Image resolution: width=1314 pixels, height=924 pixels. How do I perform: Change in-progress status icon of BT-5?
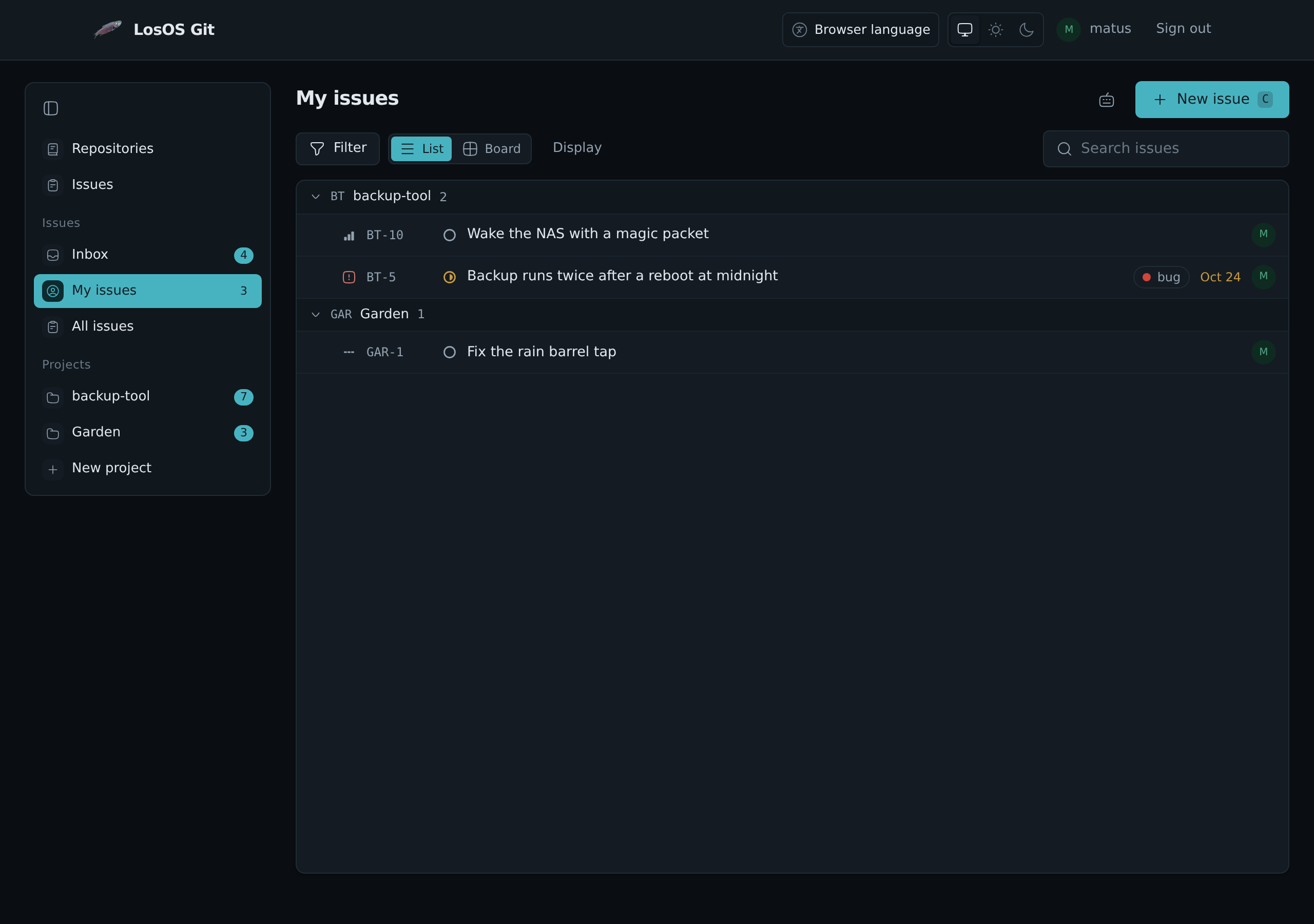449,277
